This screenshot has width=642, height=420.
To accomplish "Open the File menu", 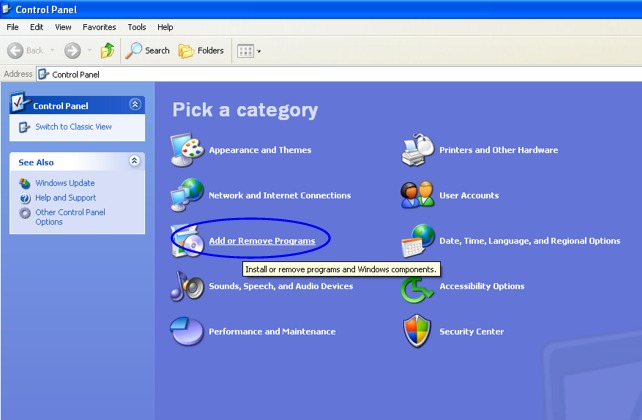I will (x=12, y=27).
